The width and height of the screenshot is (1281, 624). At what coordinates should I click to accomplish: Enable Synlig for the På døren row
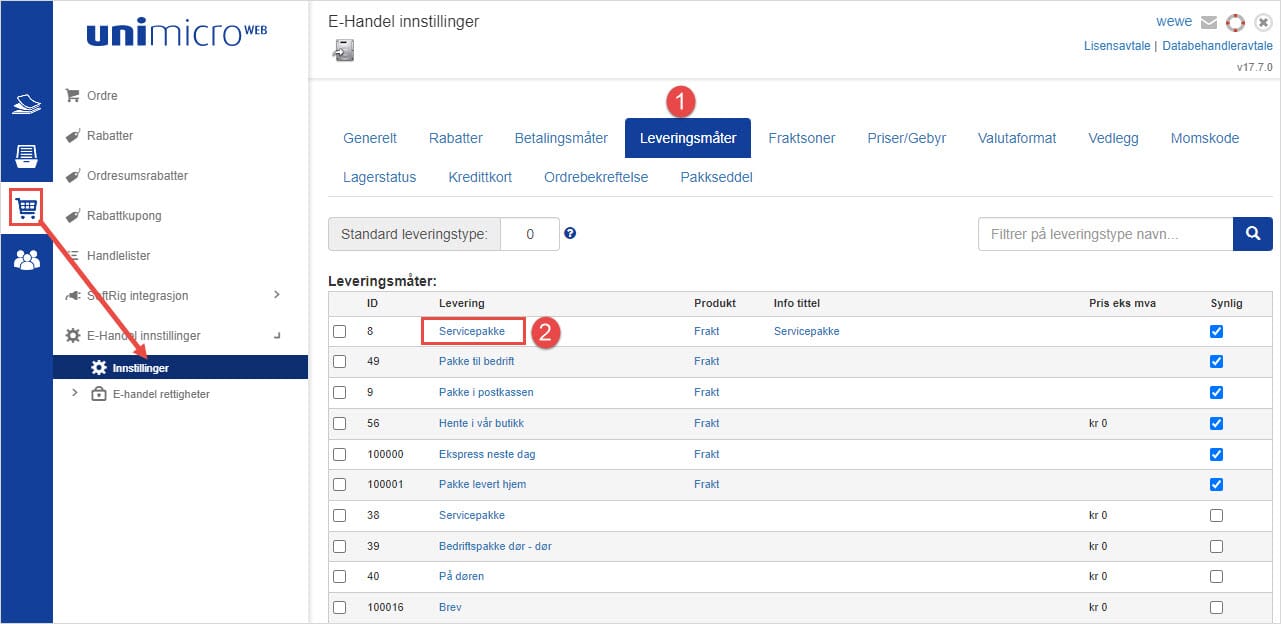click(x=1216, y=576)
